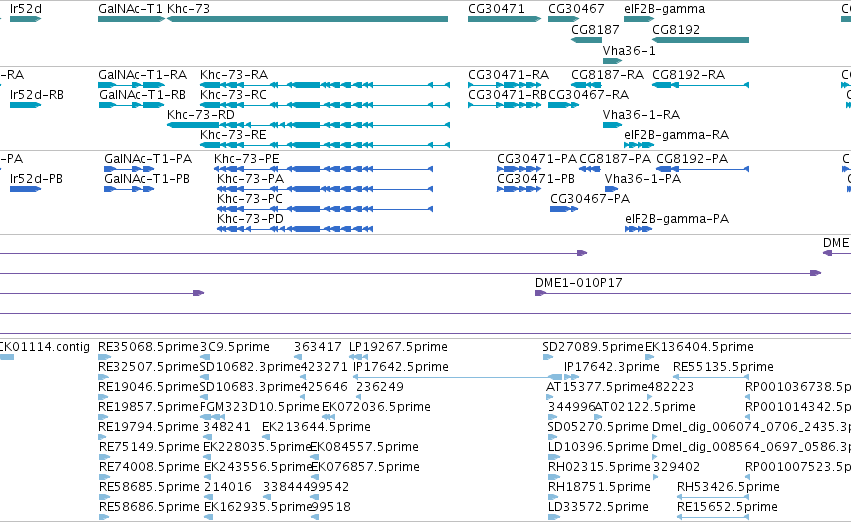Viewport: 851px width, 522px height.
Task: Click the Khc-73-RE transcript label
Action: 233,135
